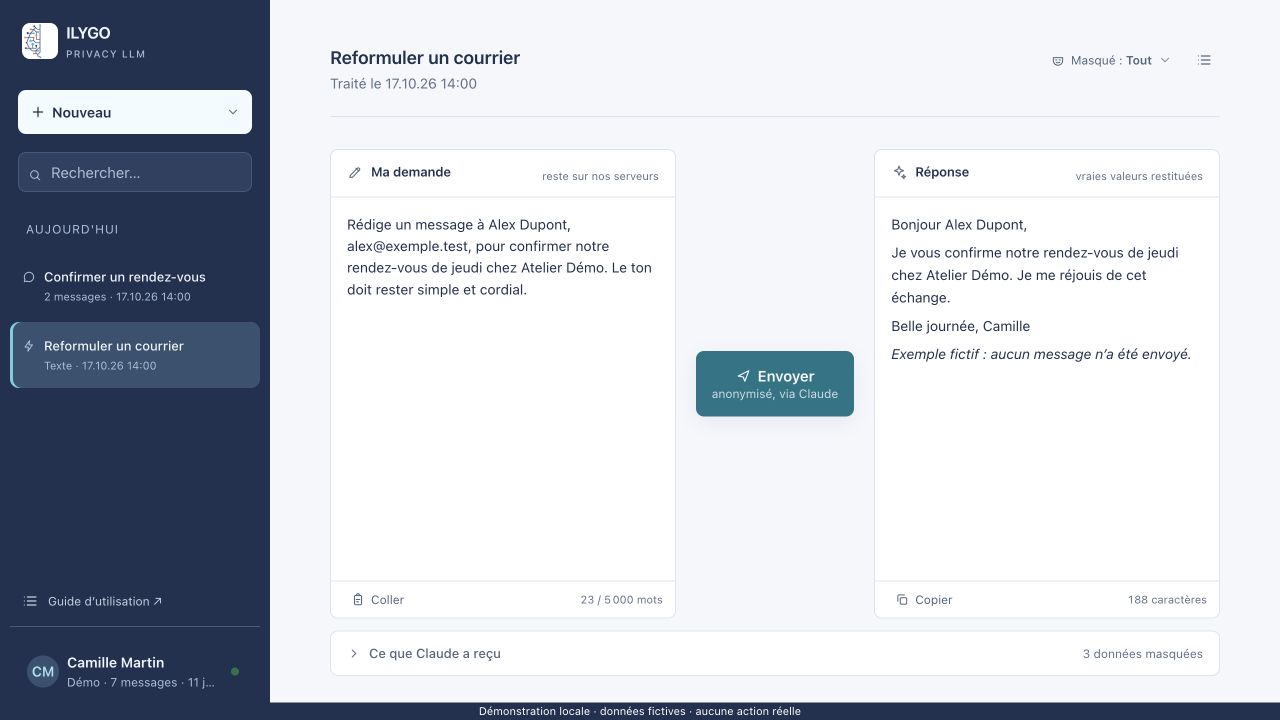Click the pencil icon beside Ma demande

pyautogui.click(x=354, y=173)
